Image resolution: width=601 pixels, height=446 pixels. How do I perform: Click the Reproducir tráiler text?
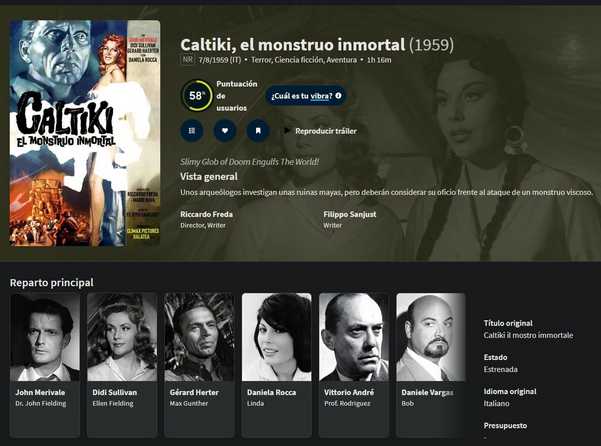click(326, 131)
